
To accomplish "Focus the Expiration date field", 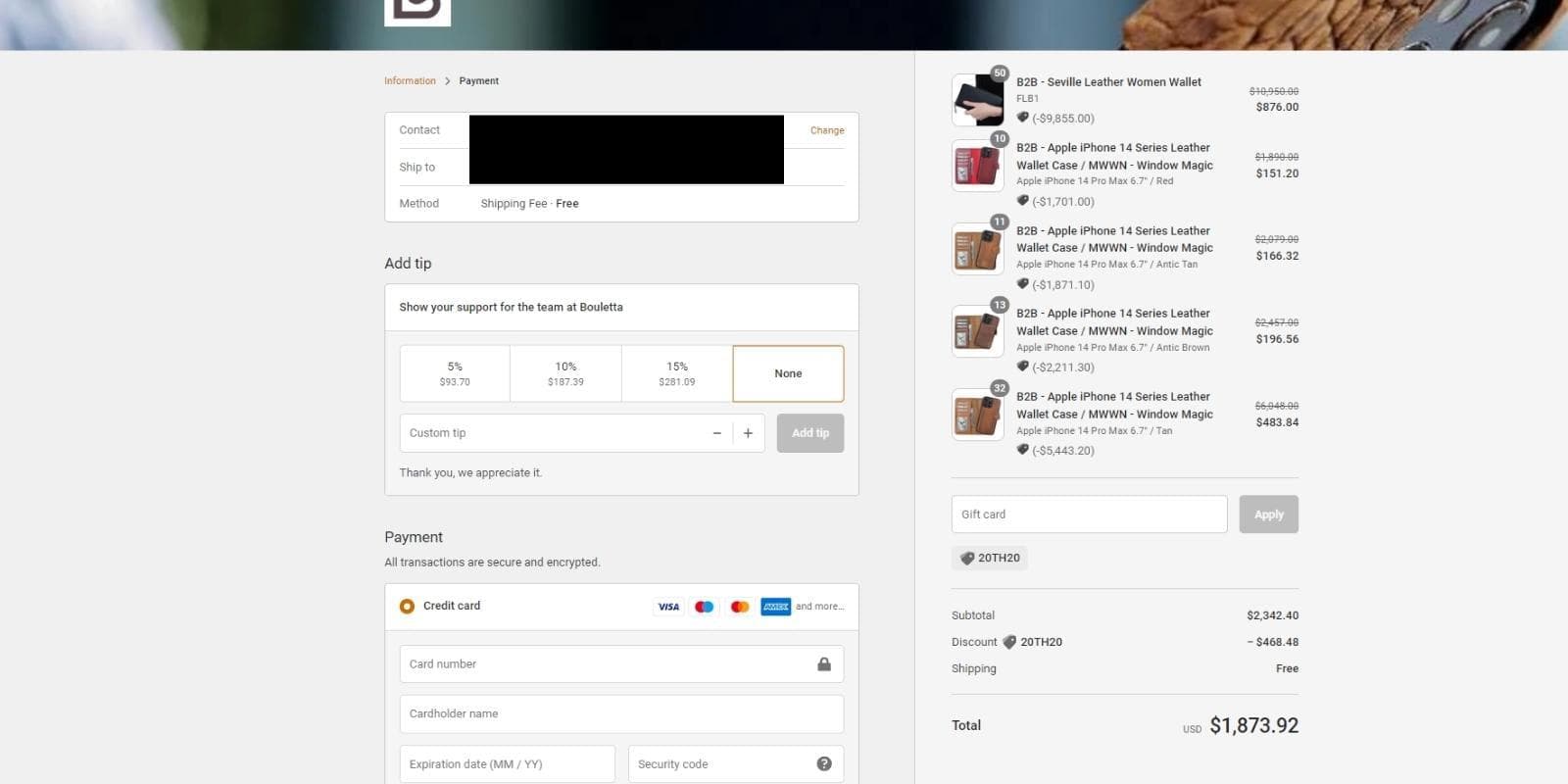I will 508,764.
